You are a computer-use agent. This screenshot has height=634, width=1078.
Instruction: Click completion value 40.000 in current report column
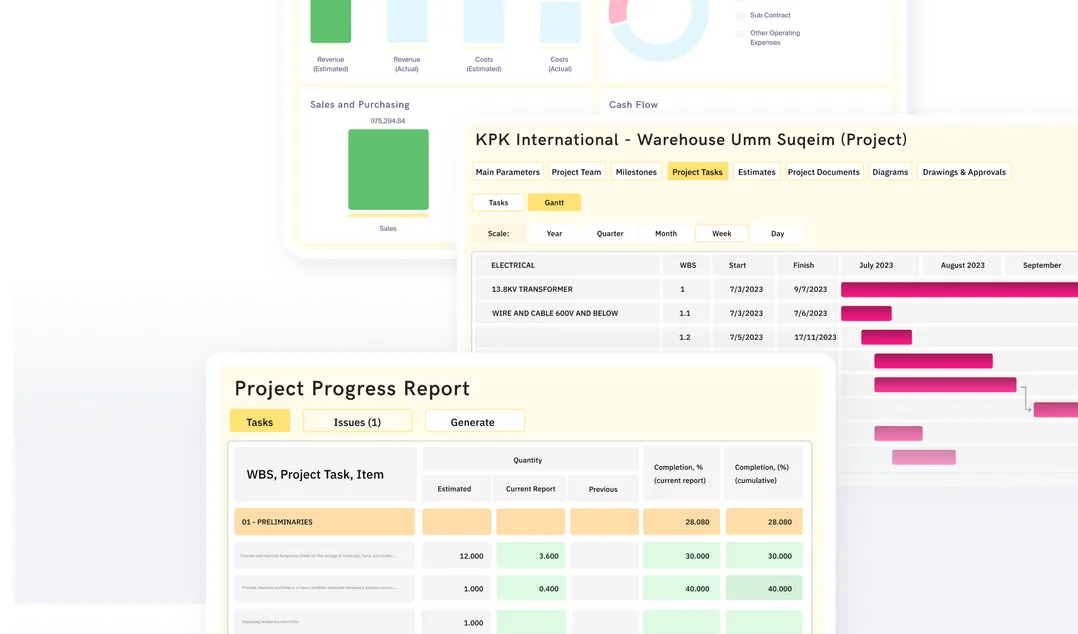(x=681, y=589)
